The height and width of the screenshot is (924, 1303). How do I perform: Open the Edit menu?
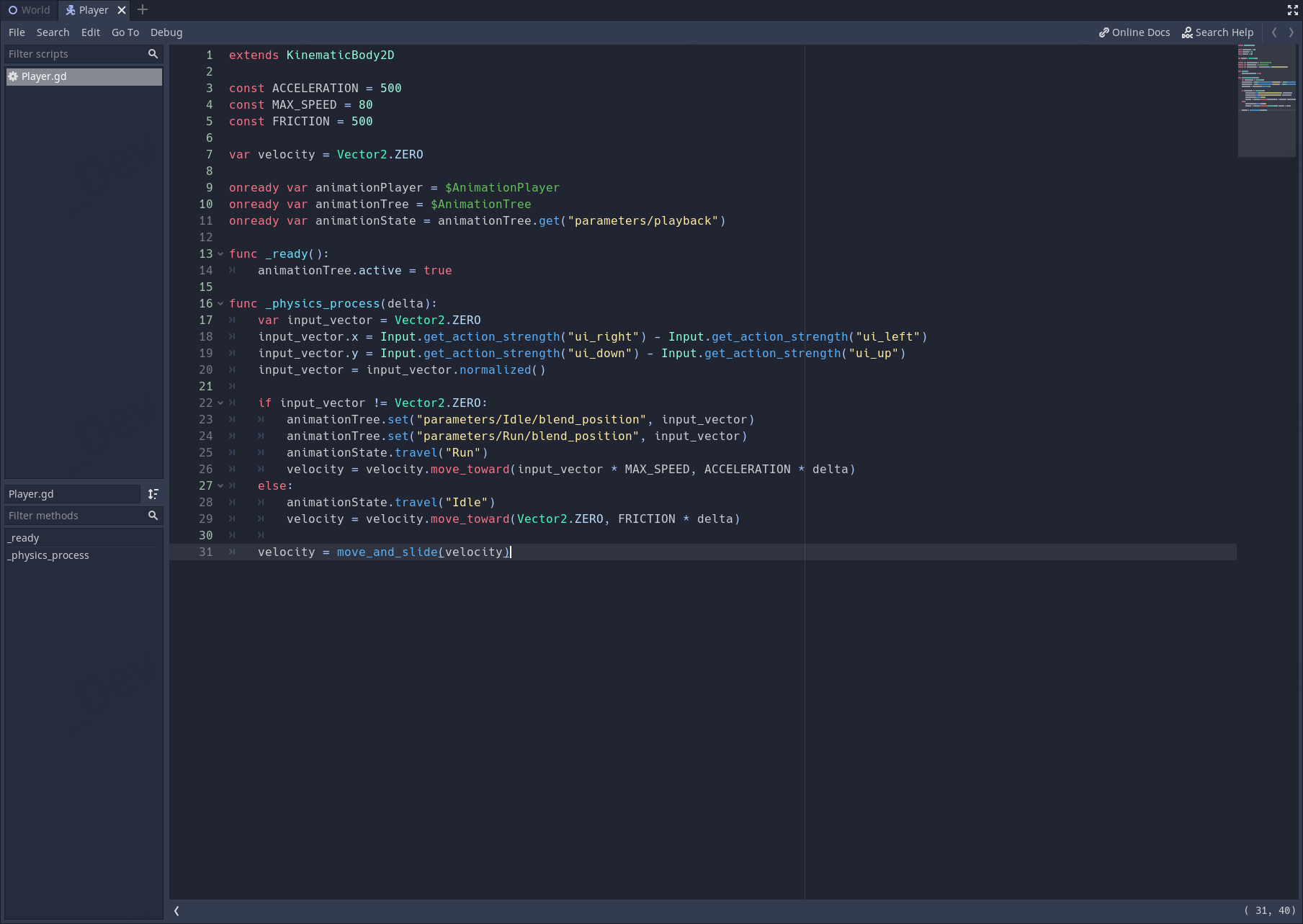(x=91, y=32)
